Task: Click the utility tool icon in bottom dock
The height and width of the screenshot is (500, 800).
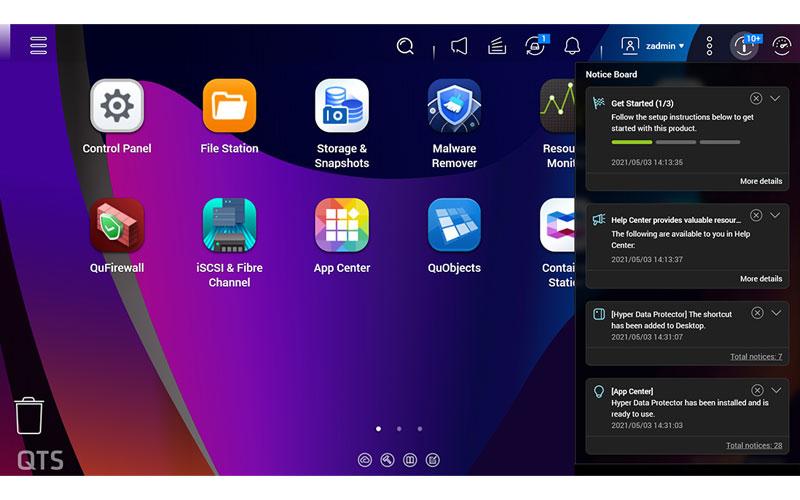Action: click(x=387, y=460)
